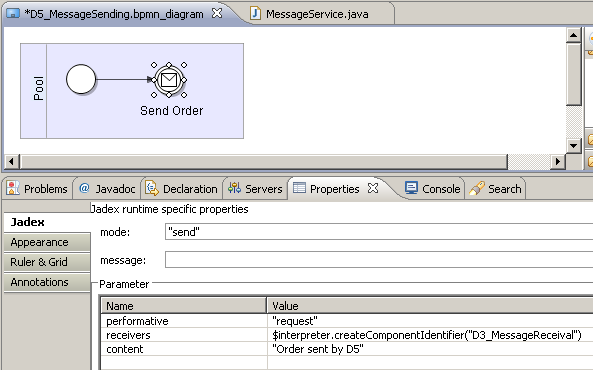This screenshot has width=593, height=370.
Task: Close the Properties view
Action: pos(373,188)
